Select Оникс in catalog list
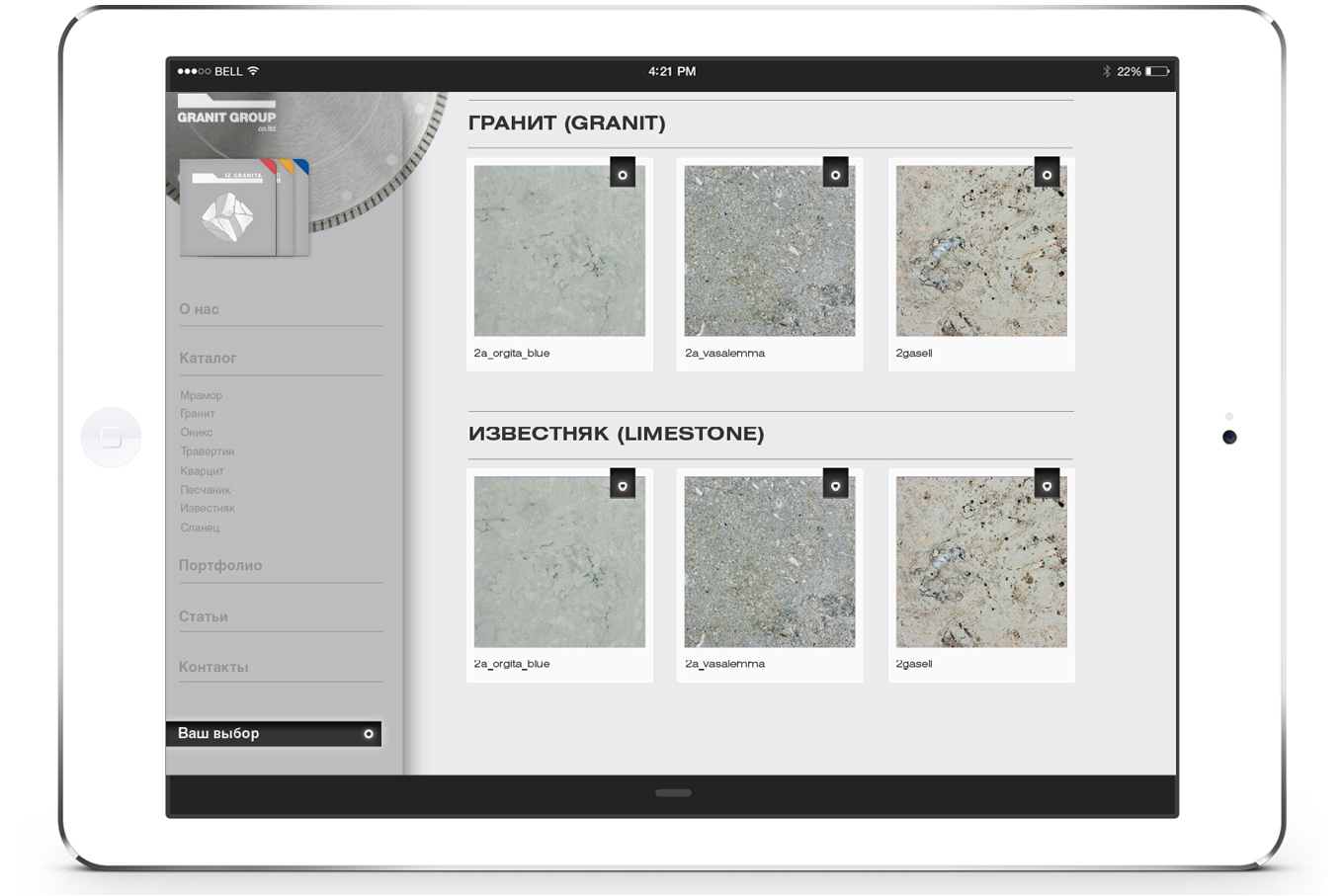The image size is (1344, 896). click(196, 433)
